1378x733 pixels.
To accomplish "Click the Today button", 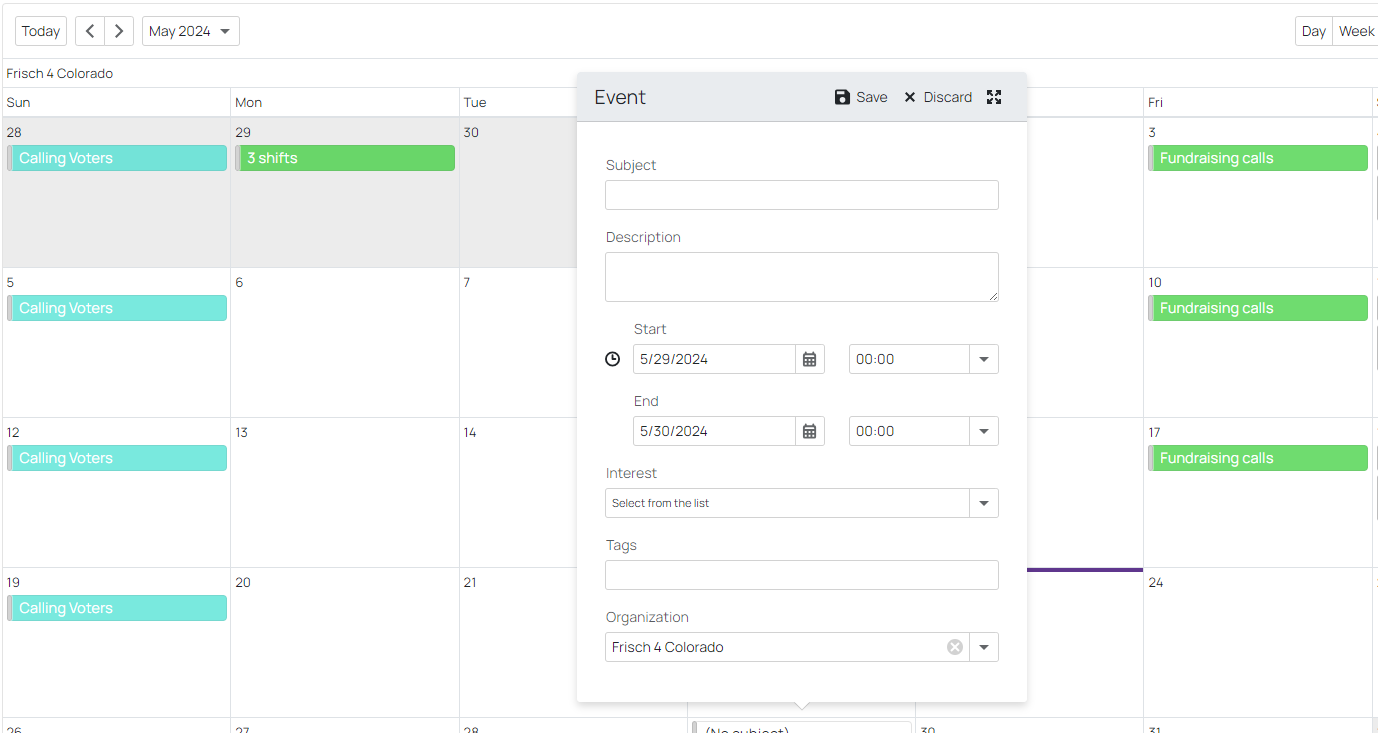I will (x=41, y=31).
